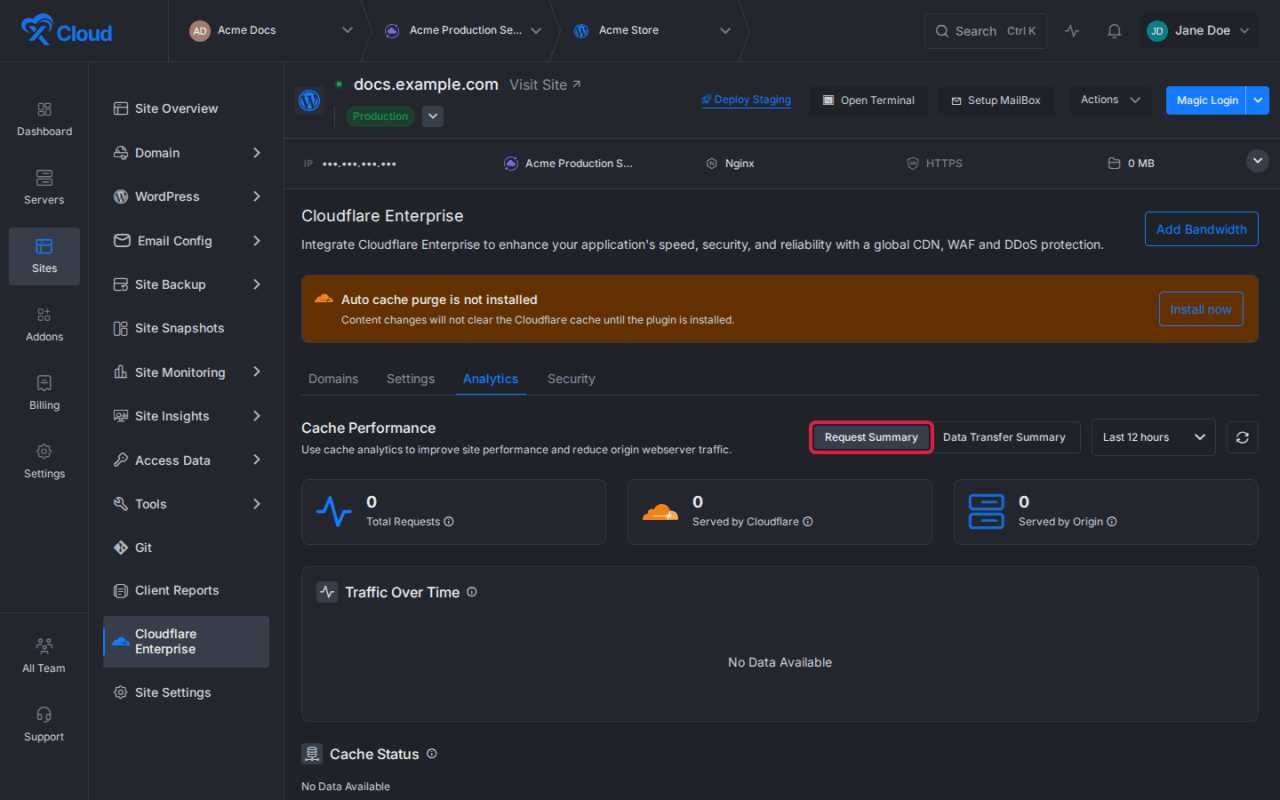Select the Analytics tab
The image size is (1280, 800).
[490, 379]
